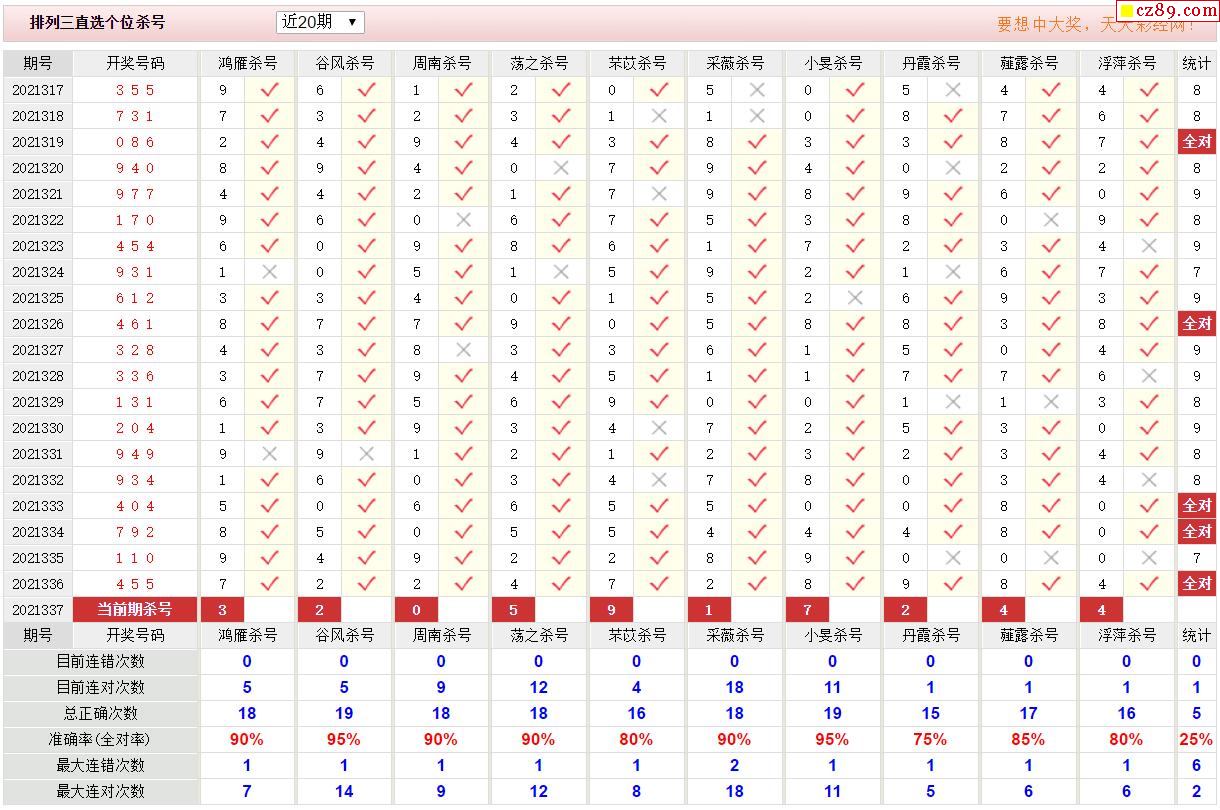
Task: Click the 全对 badge in row 2021333
Action: tap(1197, 506)
